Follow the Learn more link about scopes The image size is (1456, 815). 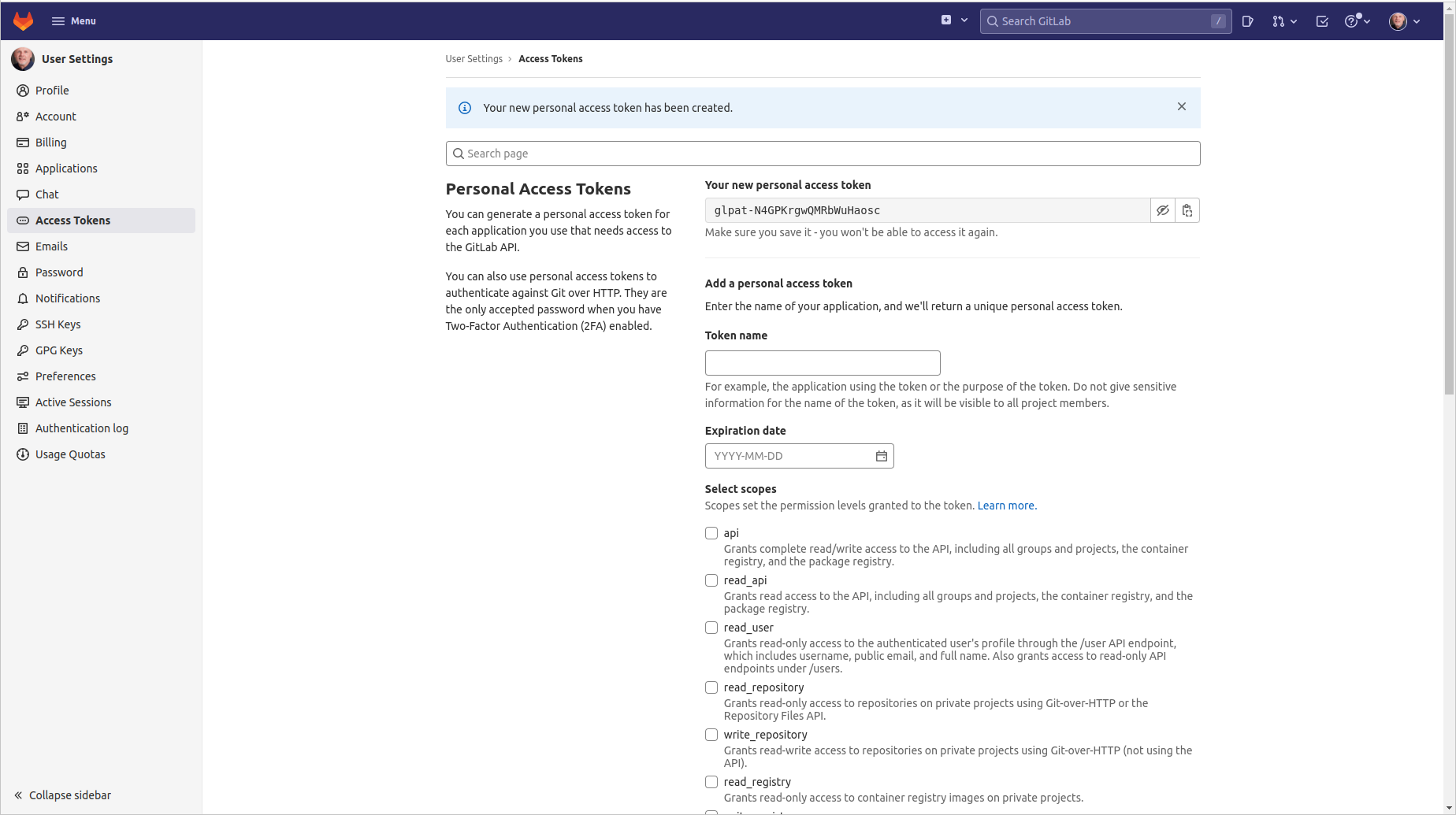pyautogui.click(x=1006, y=506)
